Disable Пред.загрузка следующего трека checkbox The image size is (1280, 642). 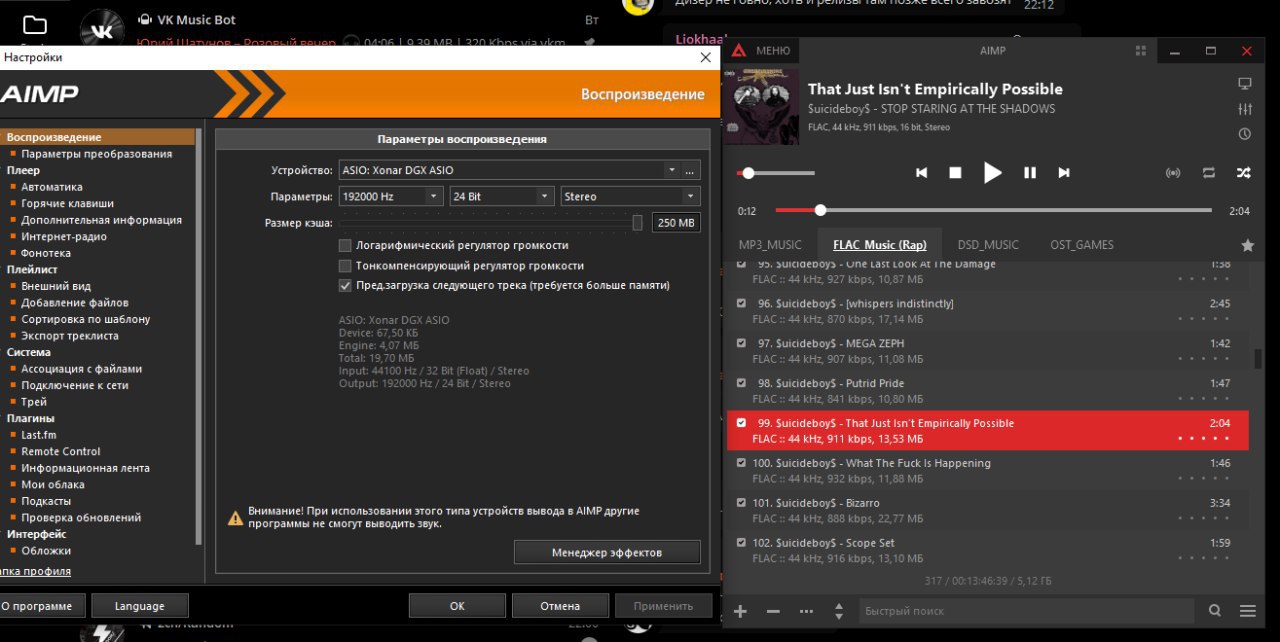[345, 285]
